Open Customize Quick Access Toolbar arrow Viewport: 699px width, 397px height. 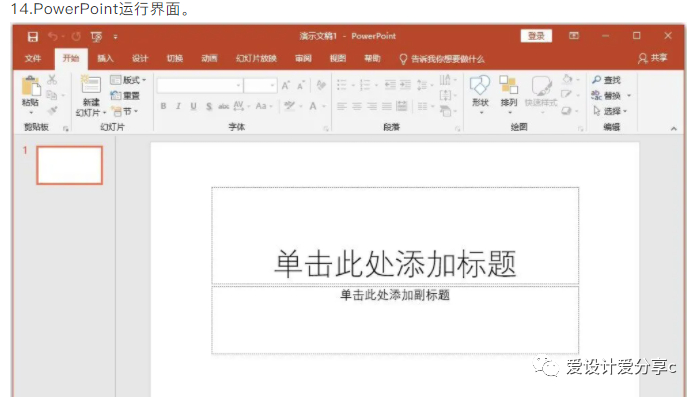[x=115, y=37]
